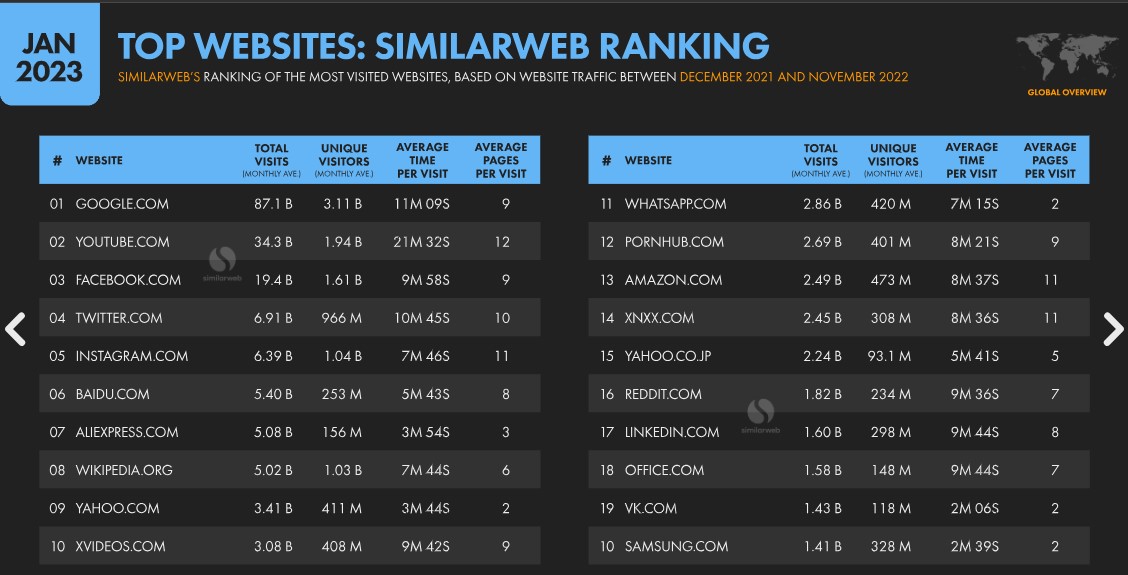1128x575 pixels.
Task: Click Twitter's 966 M unique visitors value
Action: click(342, 318)
